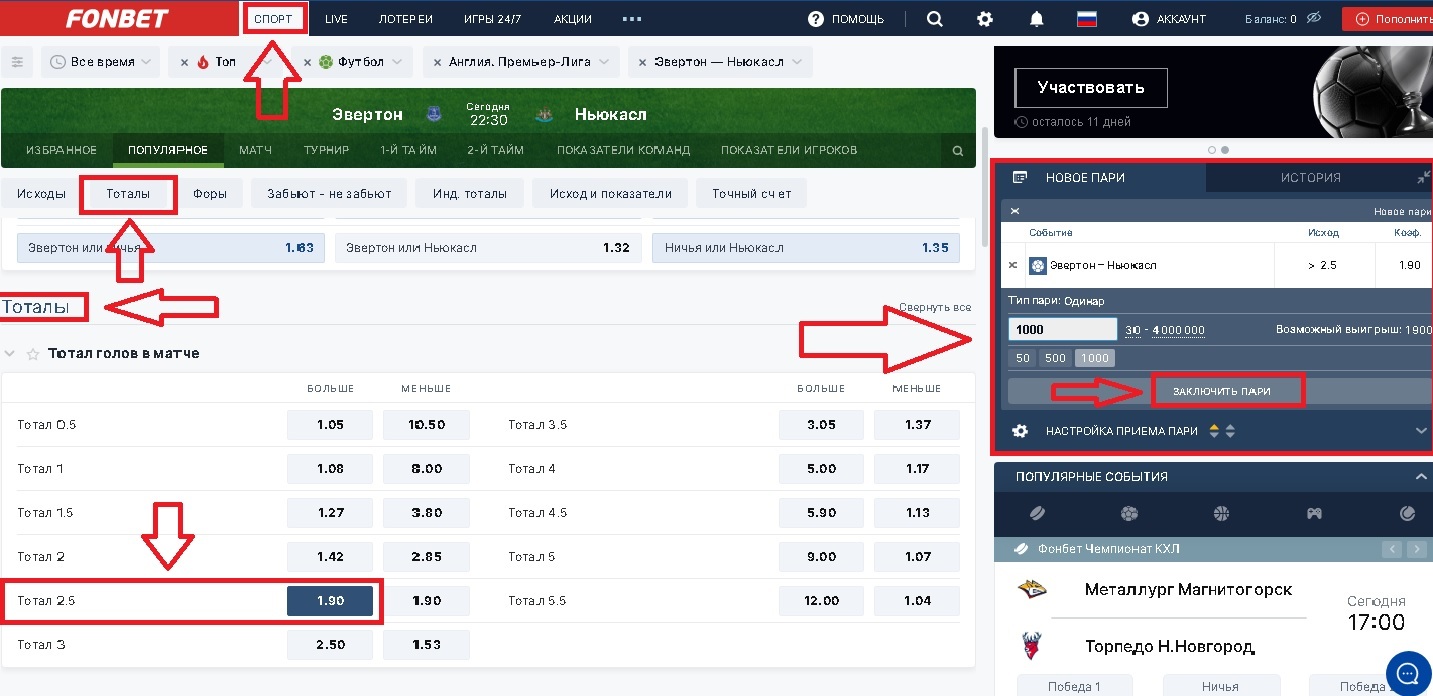
Task: Remove the Топ filter chip
Action: click(184, 62)
